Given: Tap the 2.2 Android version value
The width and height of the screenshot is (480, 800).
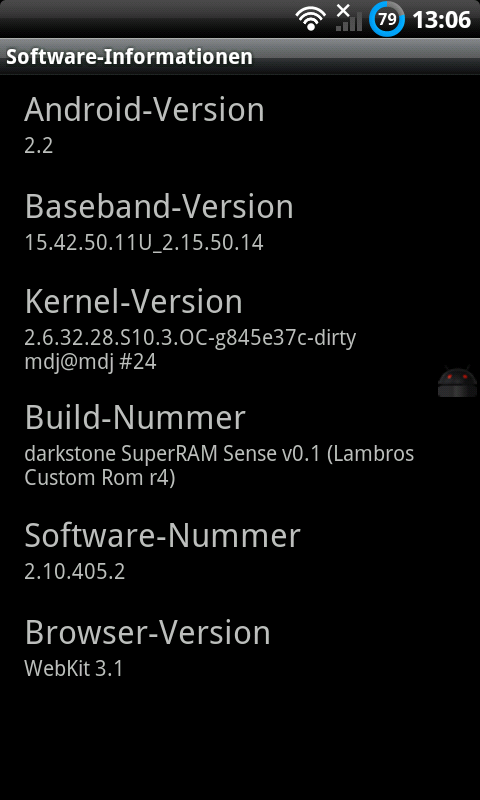Looking at the screenshot, I should tap(39, 146).
